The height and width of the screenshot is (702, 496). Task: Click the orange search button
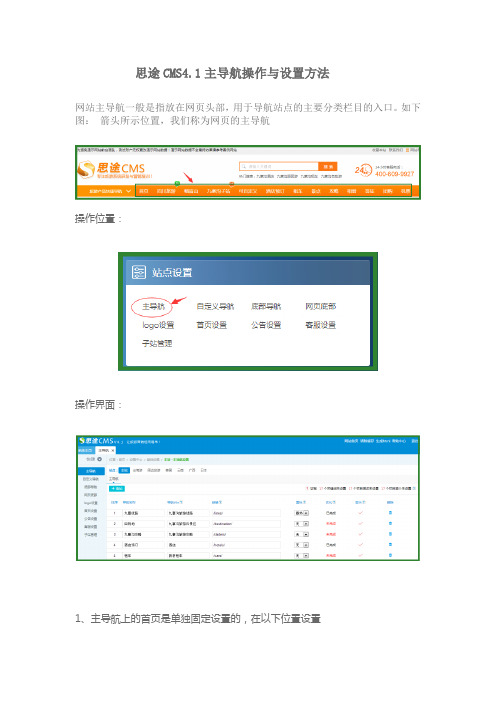pyautogui.click(x=328, y=166)
